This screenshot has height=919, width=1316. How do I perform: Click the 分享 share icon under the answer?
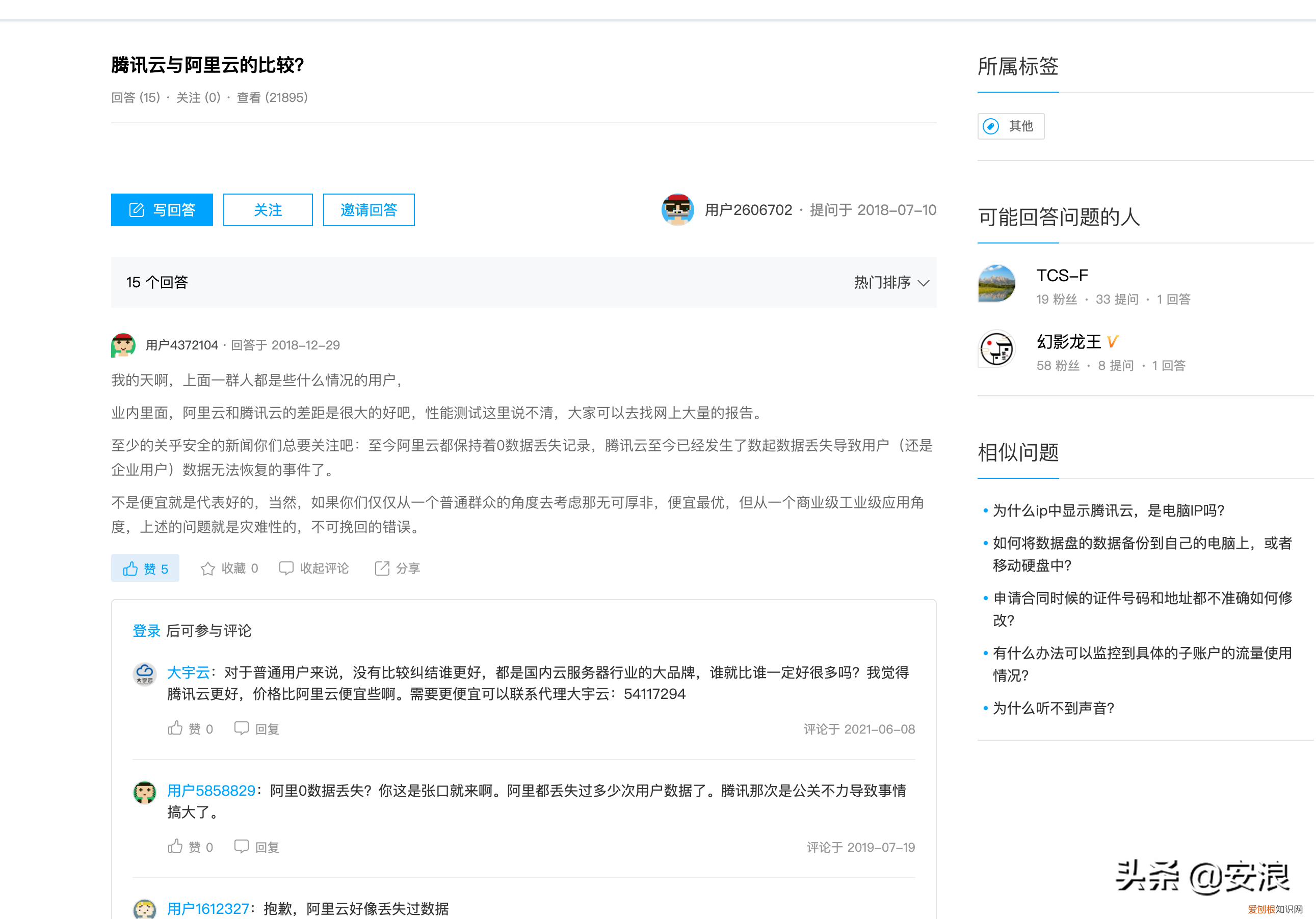click(383, 568)
